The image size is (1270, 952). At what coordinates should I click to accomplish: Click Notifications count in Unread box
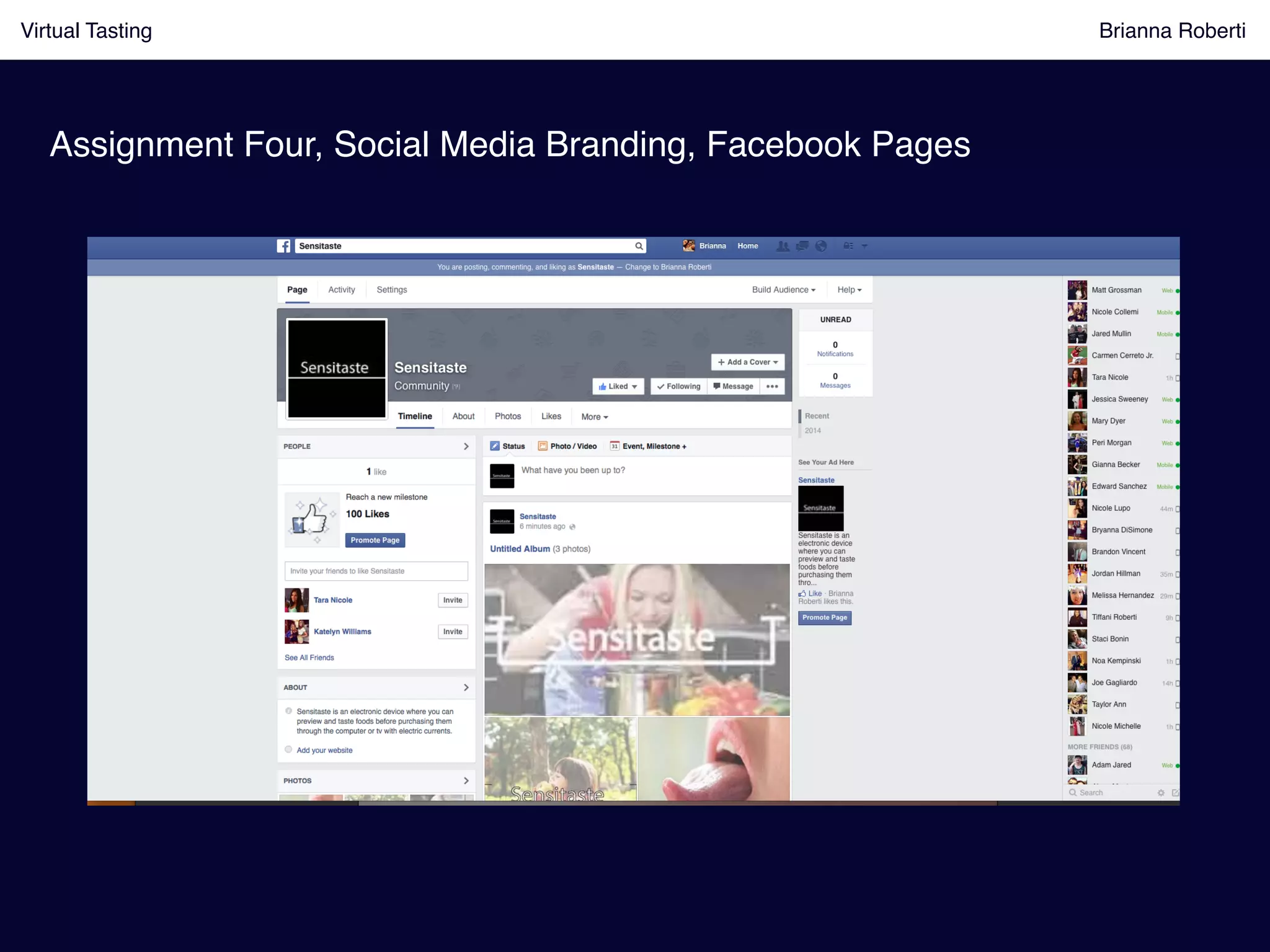[835, 349]
